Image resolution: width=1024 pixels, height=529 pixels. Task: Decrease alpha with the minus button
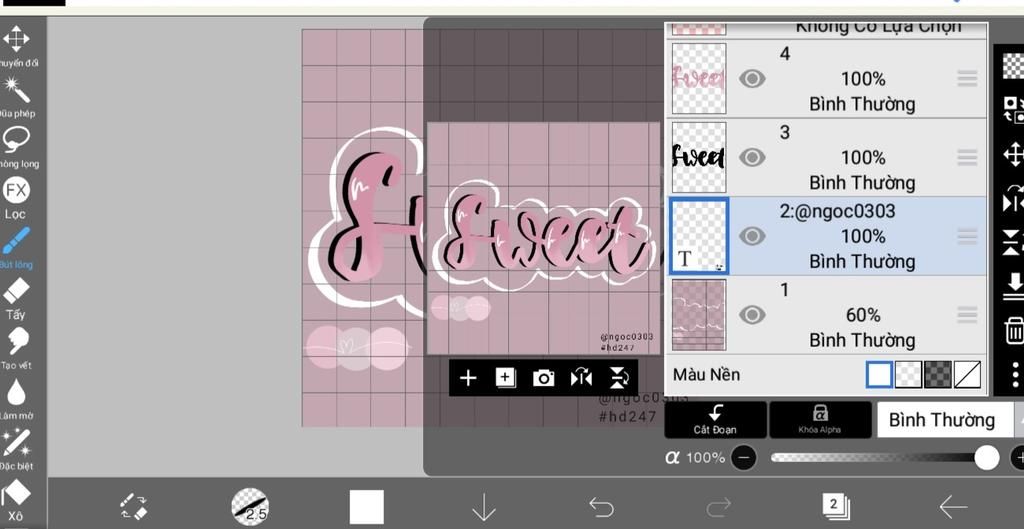(744, 458)
